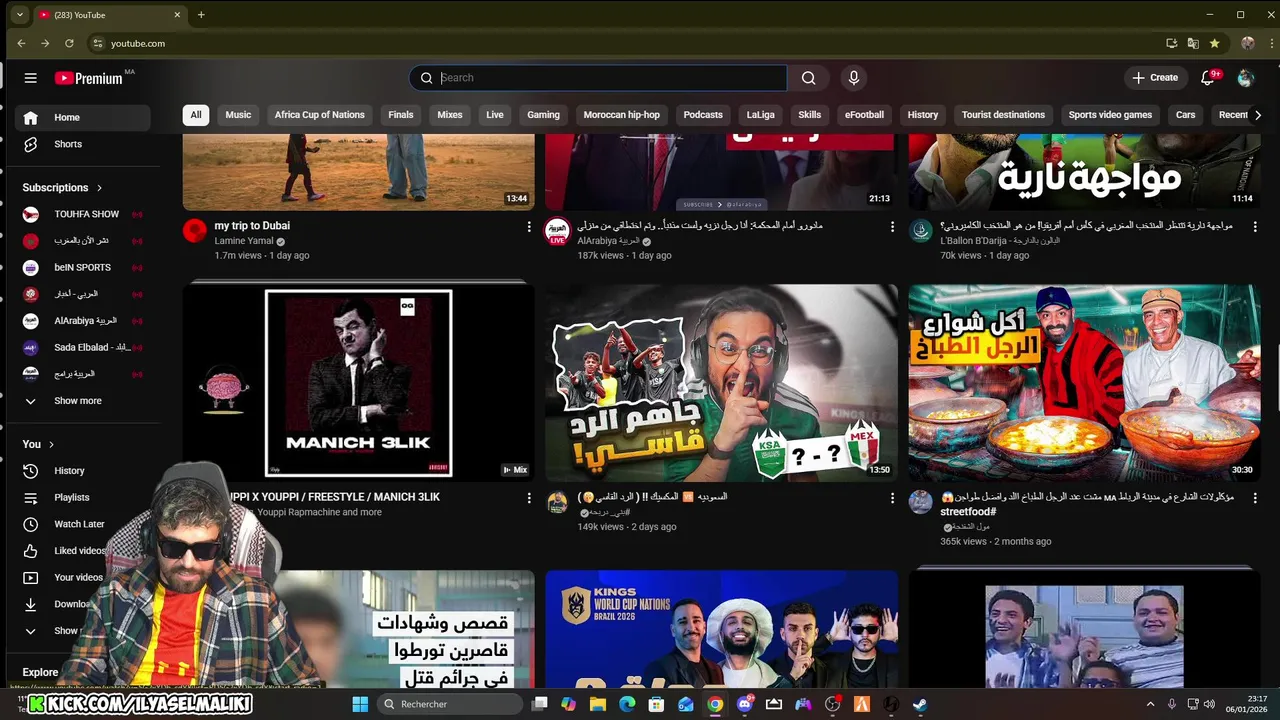Go back in the browser
1280x720 pixels.
tap(21, 43)
